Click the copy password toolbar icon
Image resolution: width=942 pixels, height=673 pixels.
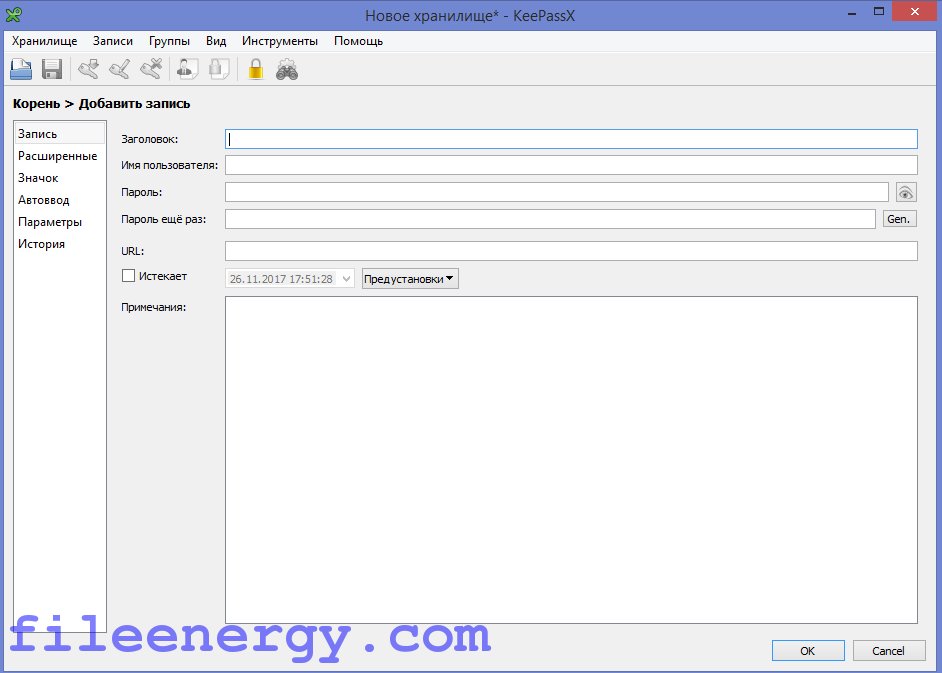pos(219,69)
